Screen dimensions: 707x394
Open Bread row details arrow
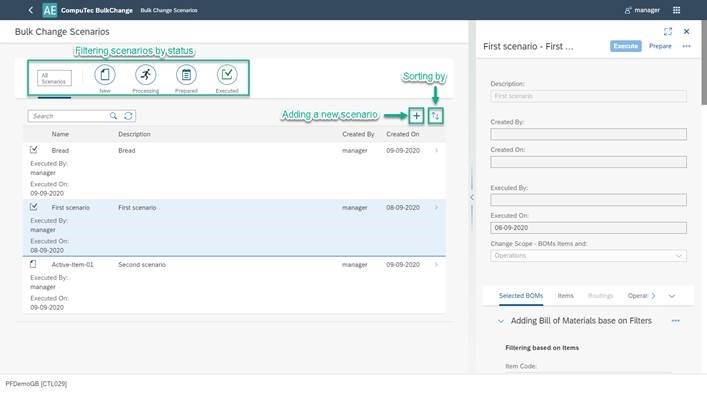[x=436, y=151]
